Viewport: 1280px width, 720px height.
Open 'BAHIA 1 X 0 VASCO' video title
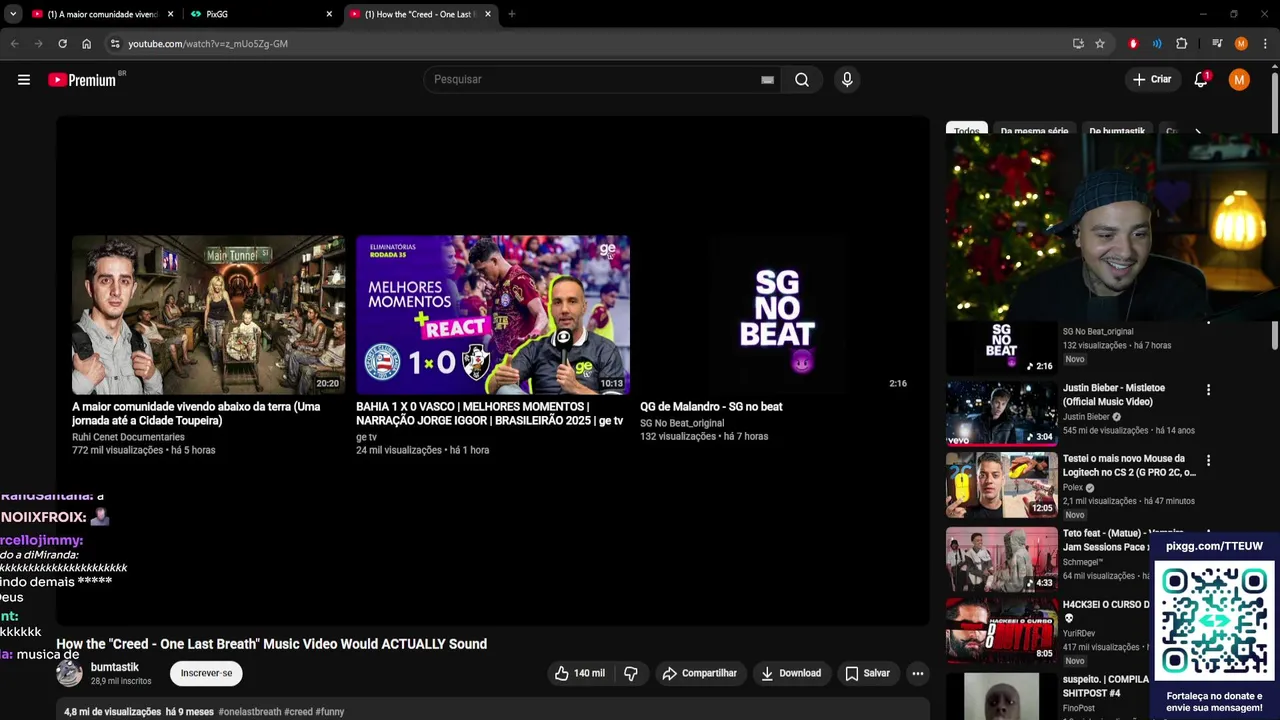click(489, 414)
